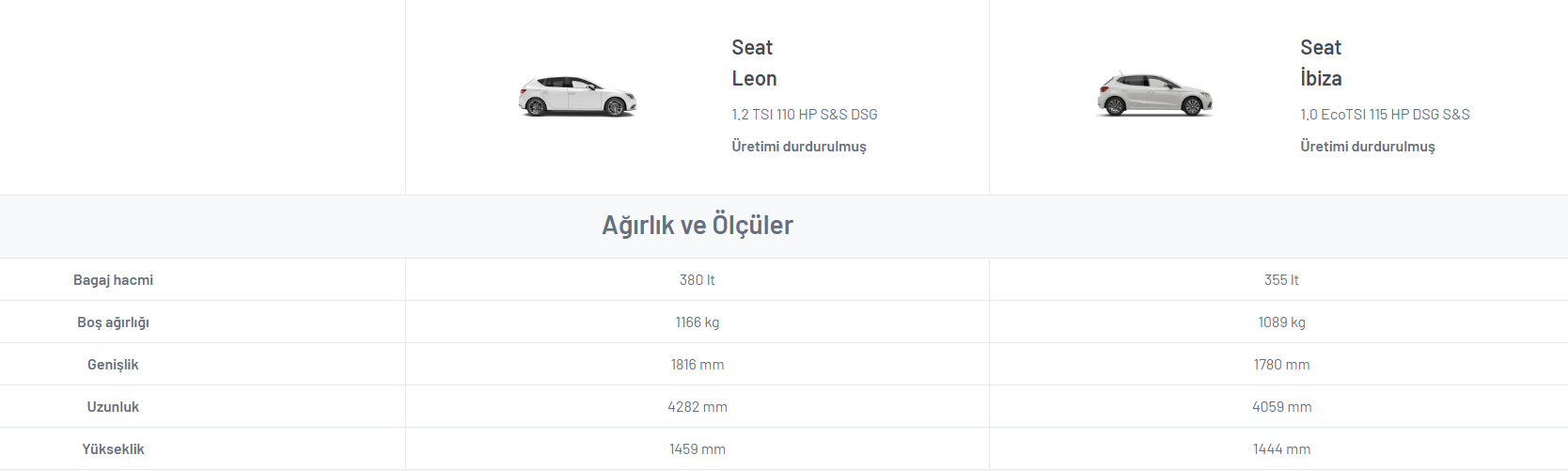1568x471 pixels.
Task: Open the Seat İbiza model title
Action: point(1321,63)
